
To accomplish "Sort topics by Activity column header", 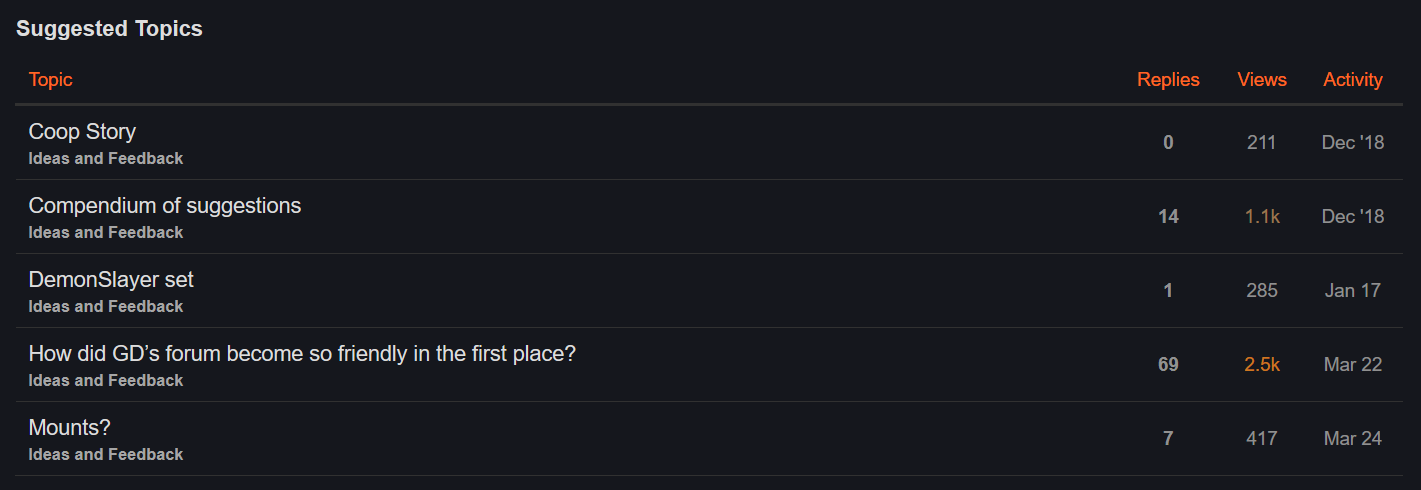I will coord(1353,80).
